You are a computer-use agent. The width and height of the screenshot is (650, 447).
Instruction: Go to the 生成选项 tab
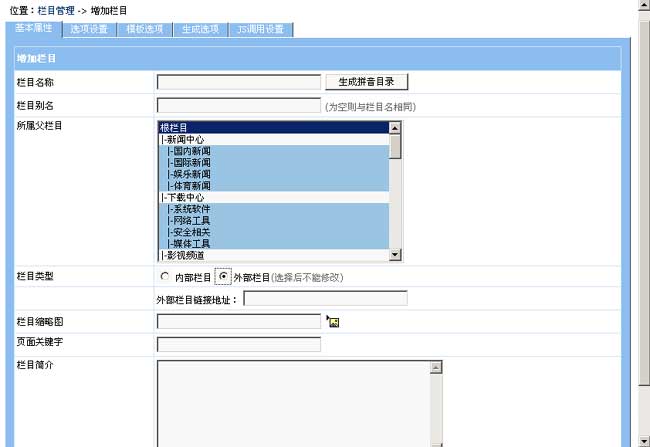[202, 29]
